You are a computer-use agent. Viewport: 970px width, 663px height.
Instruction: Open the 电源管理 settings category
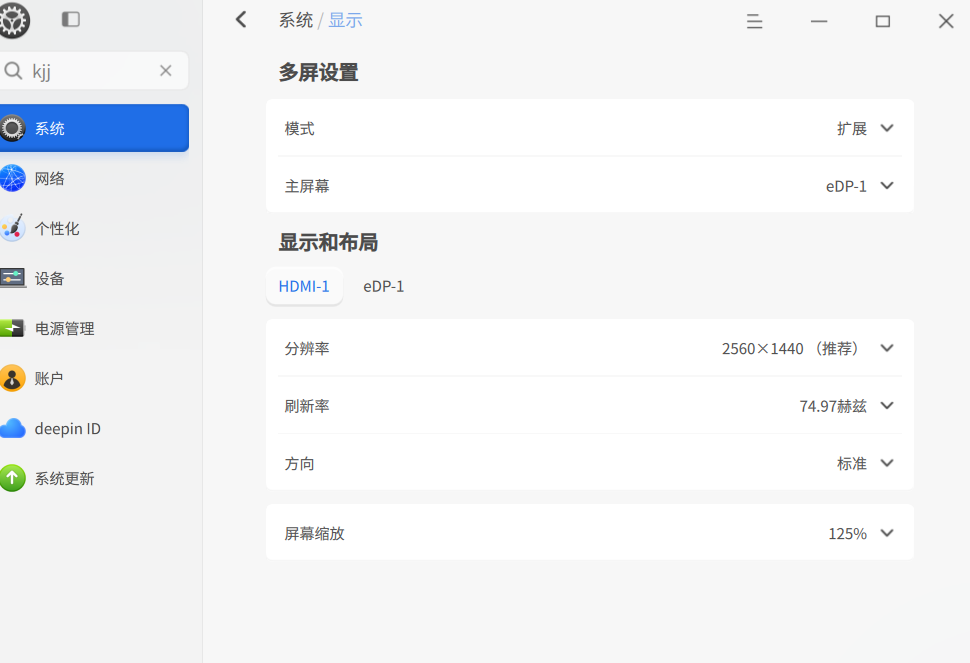[94, 328]
